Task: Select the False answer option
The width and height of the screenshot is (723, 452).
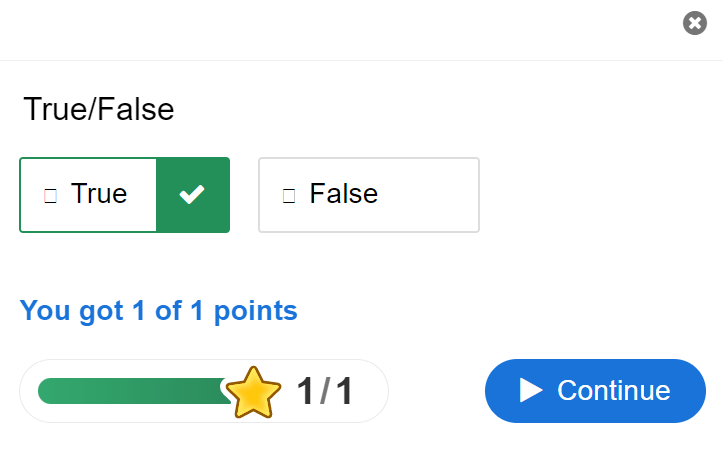Action: click(368, 195)
